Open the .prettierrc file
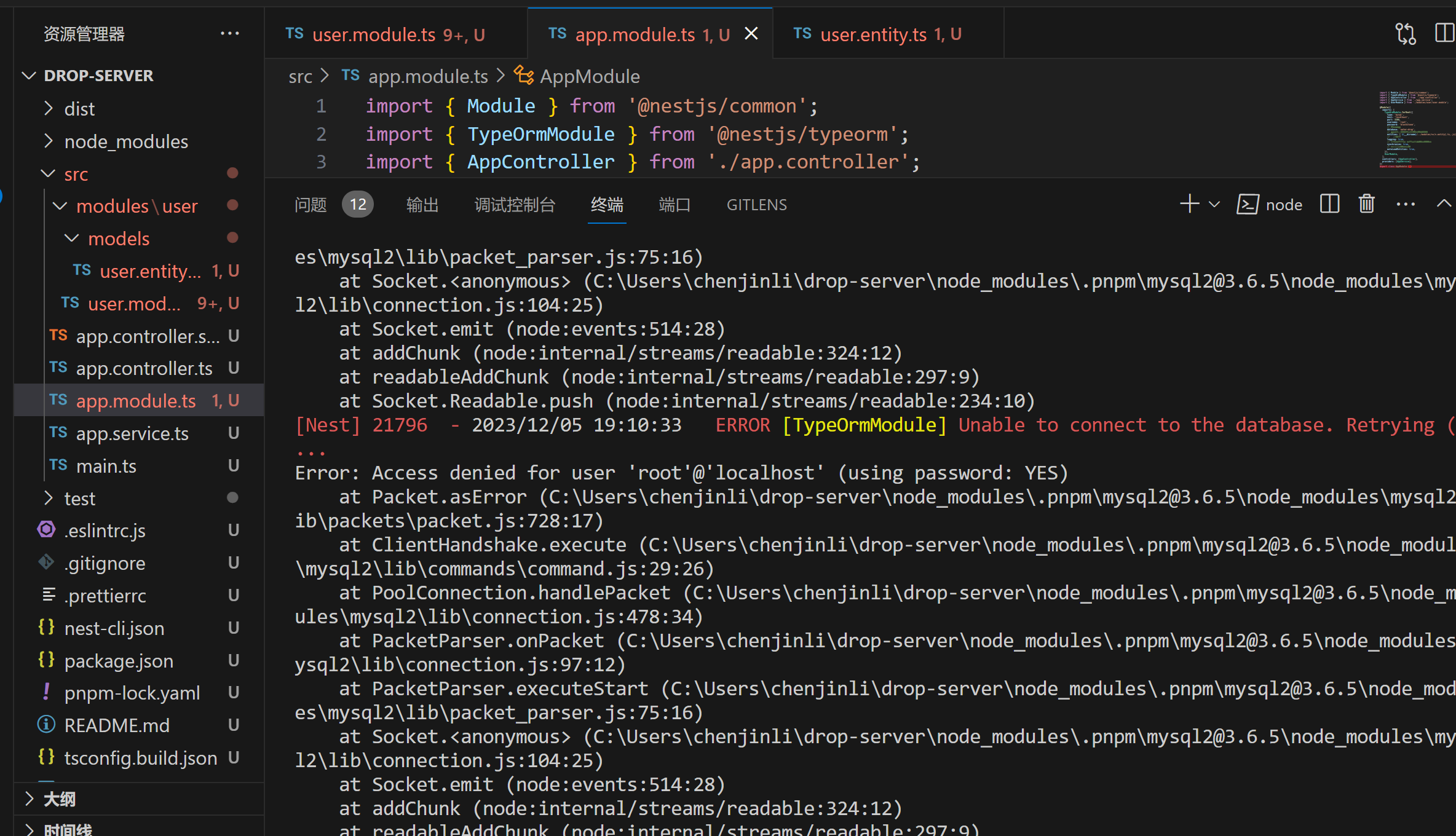1456x836 pixels. [x=139, y=596]
